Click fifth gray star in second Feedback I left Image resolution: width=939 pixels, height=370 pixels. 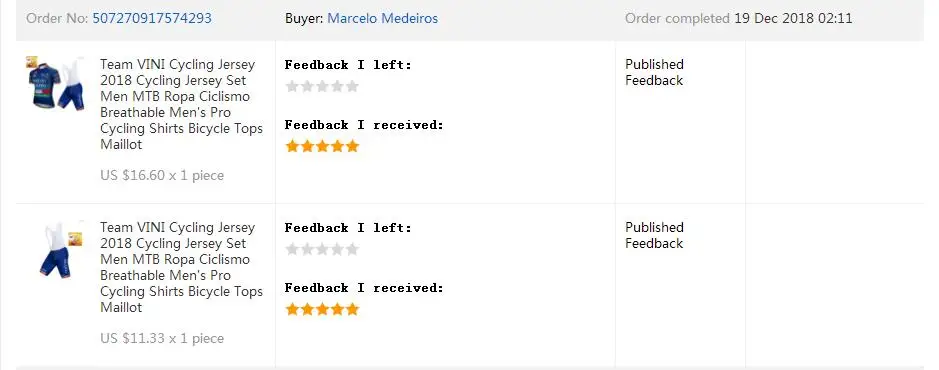352,250
